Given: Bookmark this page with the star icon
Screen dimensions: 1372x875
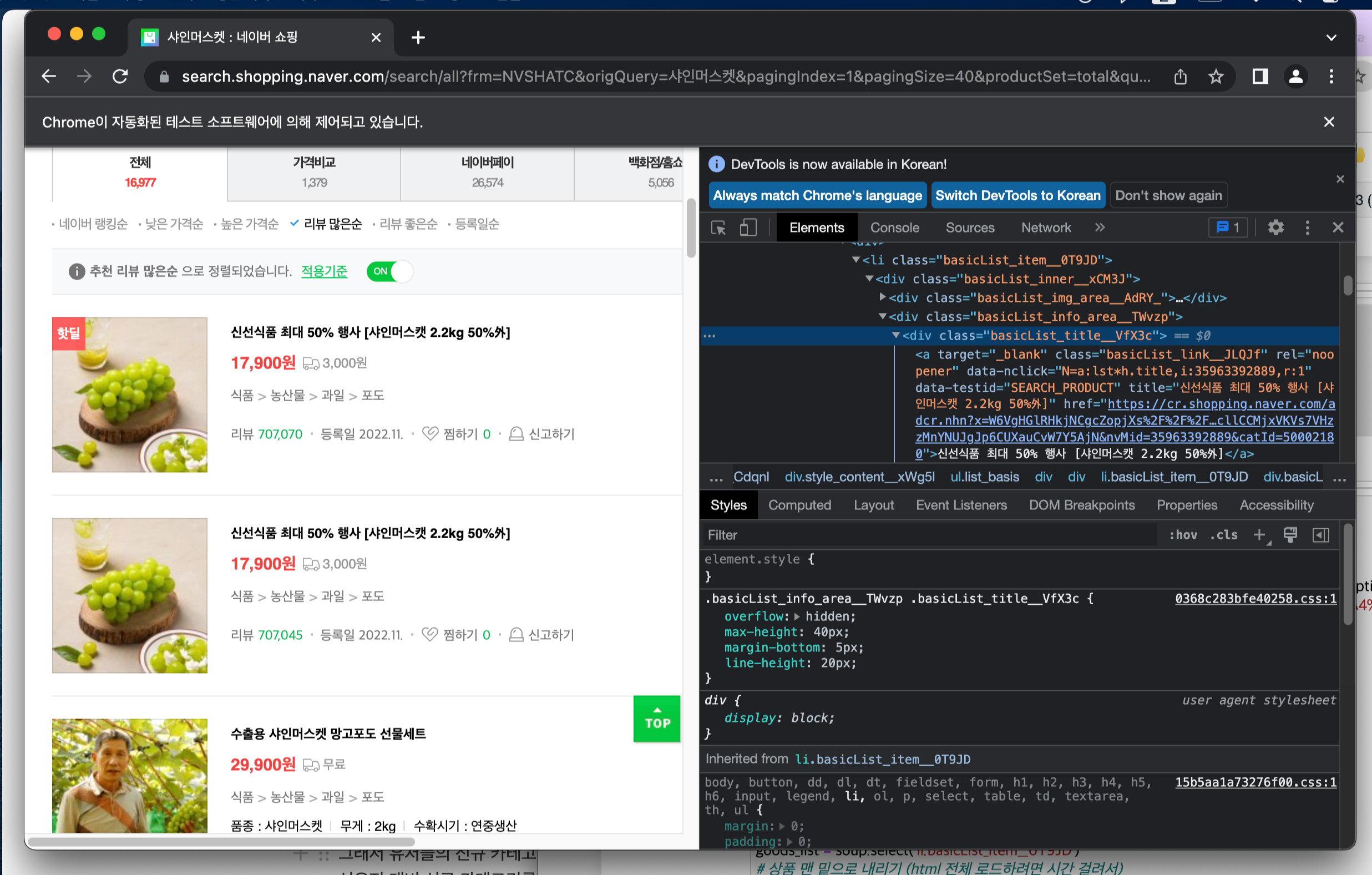Looking at the screenshot, I should pos(1216,77).
